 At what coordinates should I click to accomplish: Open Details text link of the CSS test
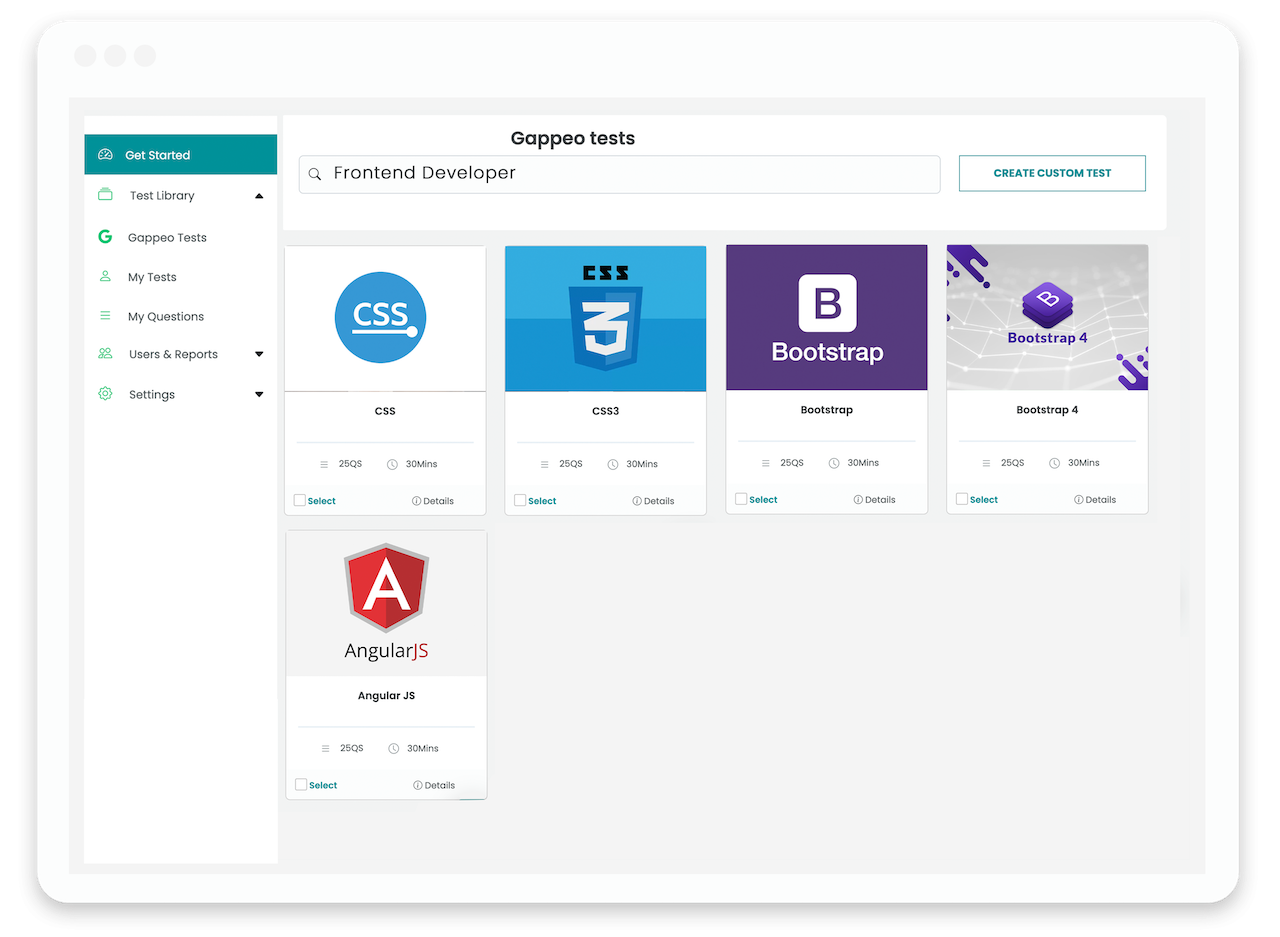(x=438, y=501)
